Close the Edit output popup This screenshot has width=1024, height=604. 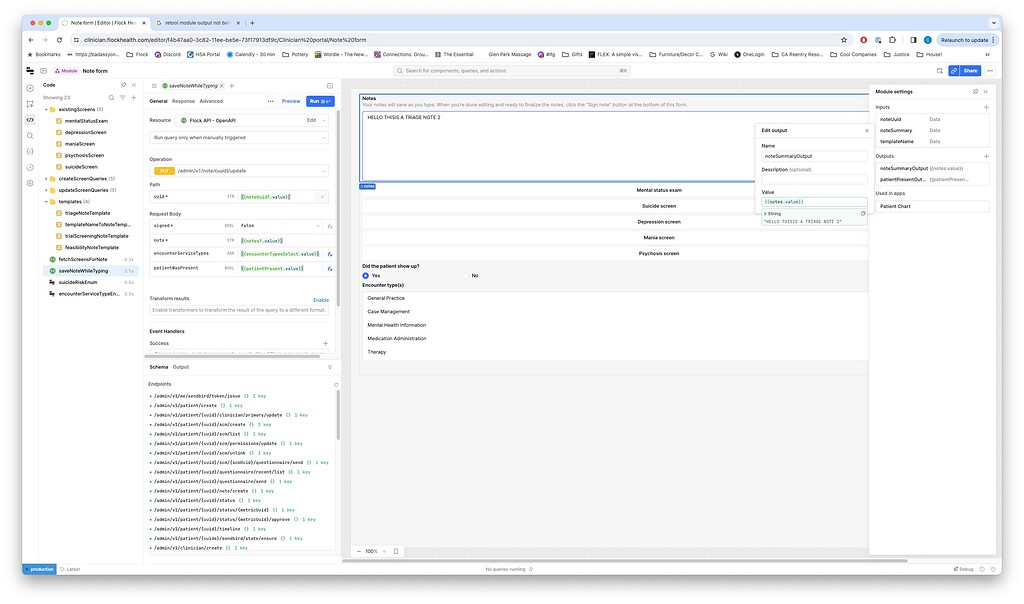point(866,130)
